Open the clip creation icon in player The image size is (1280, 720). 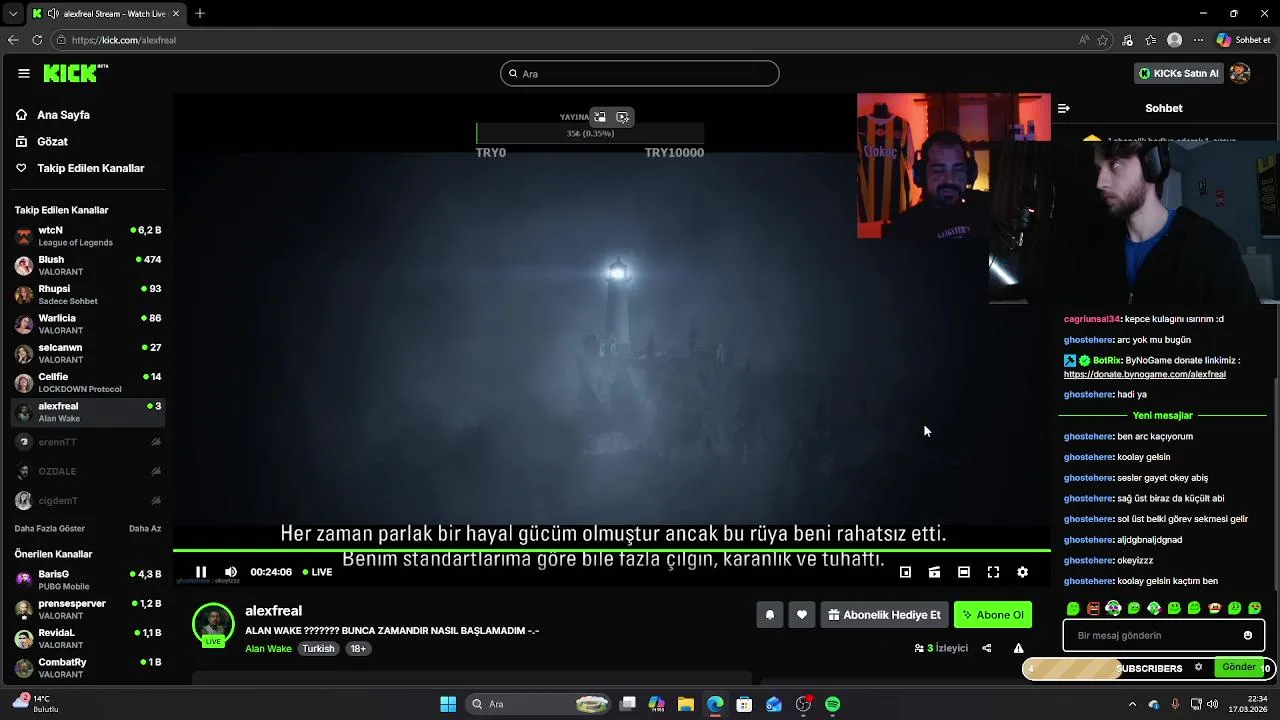click(934, 572)
